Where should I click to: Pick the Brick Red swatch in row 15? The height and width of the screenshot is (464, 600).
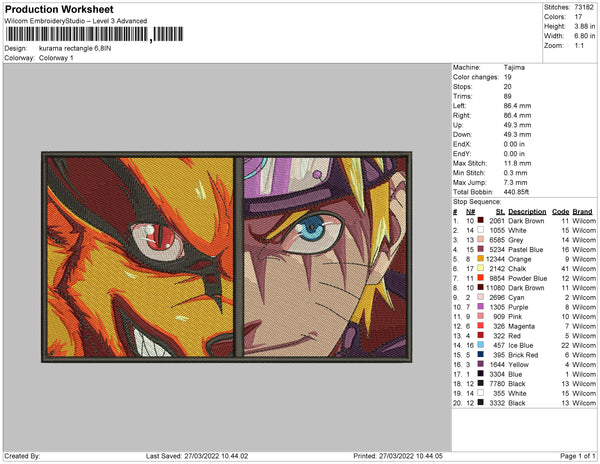480,354
